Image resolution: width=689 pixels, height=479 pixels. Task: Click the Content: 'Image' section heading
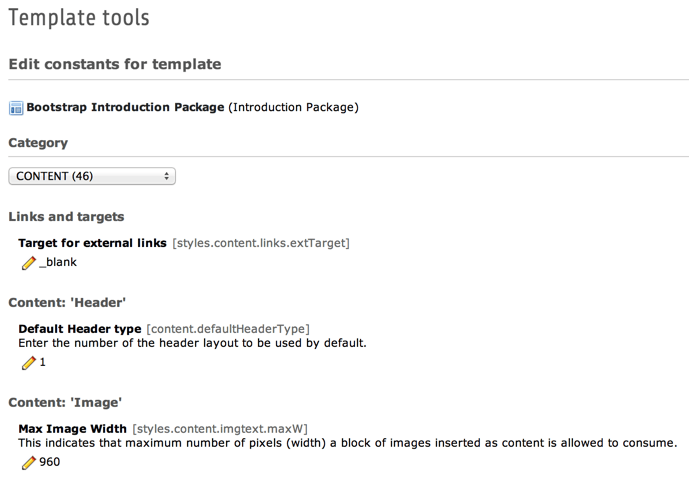click(65, 402)
